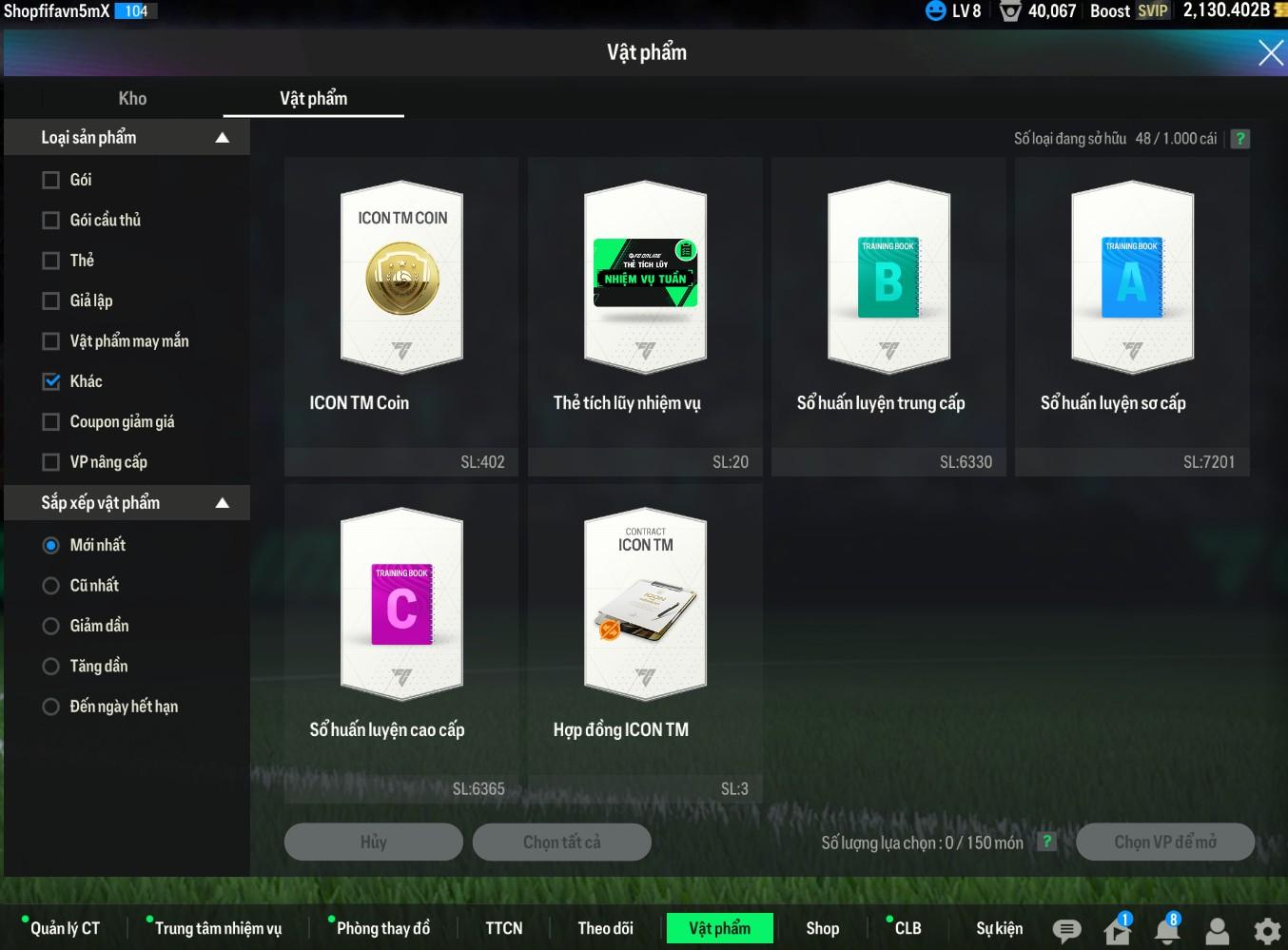Enable the Gói cầu thủ filter checkbox
The image size is (1288, 950).
click(x=51, y=221)
